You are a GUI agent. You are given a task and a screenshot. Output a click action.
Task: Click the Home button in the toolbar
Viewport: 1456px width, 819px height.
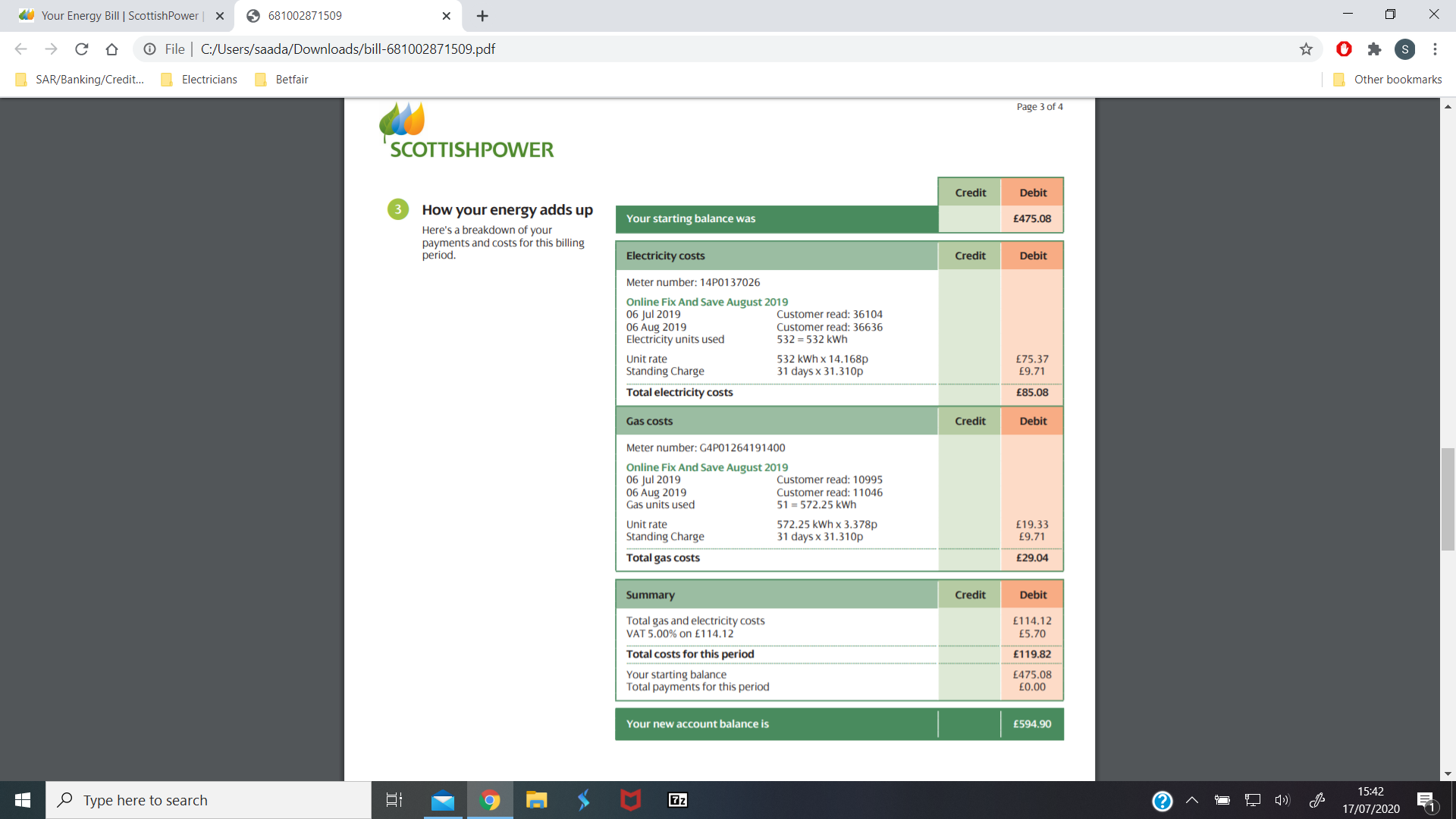click(x=111, y=49)
